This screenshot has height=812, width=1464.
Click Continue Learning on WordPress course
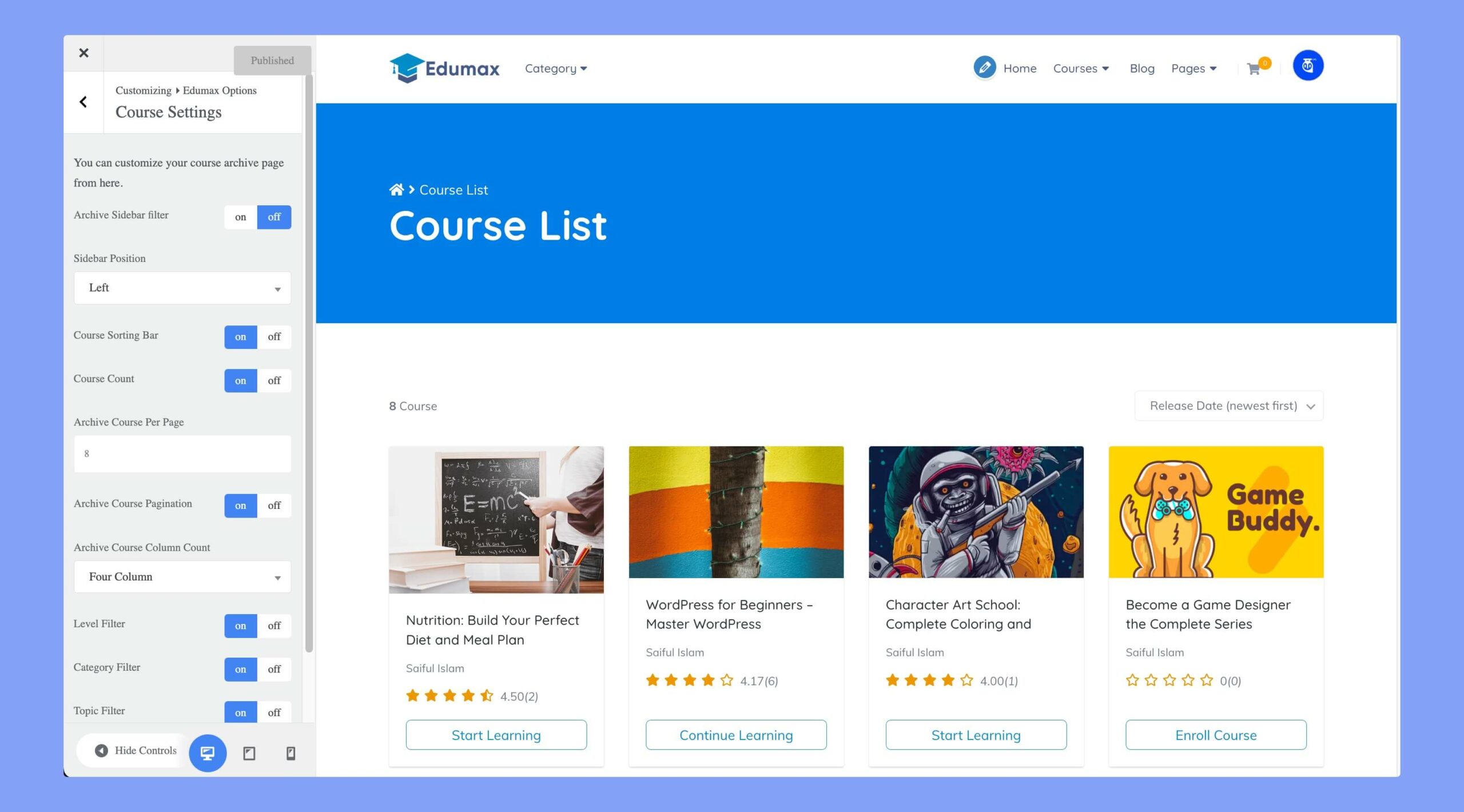(736, 735)
